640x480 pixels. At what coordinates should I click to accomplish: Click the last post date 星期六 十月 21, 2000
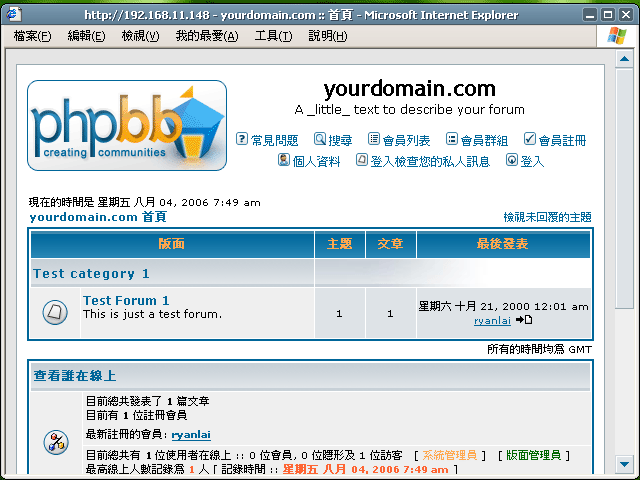[503, 306]
